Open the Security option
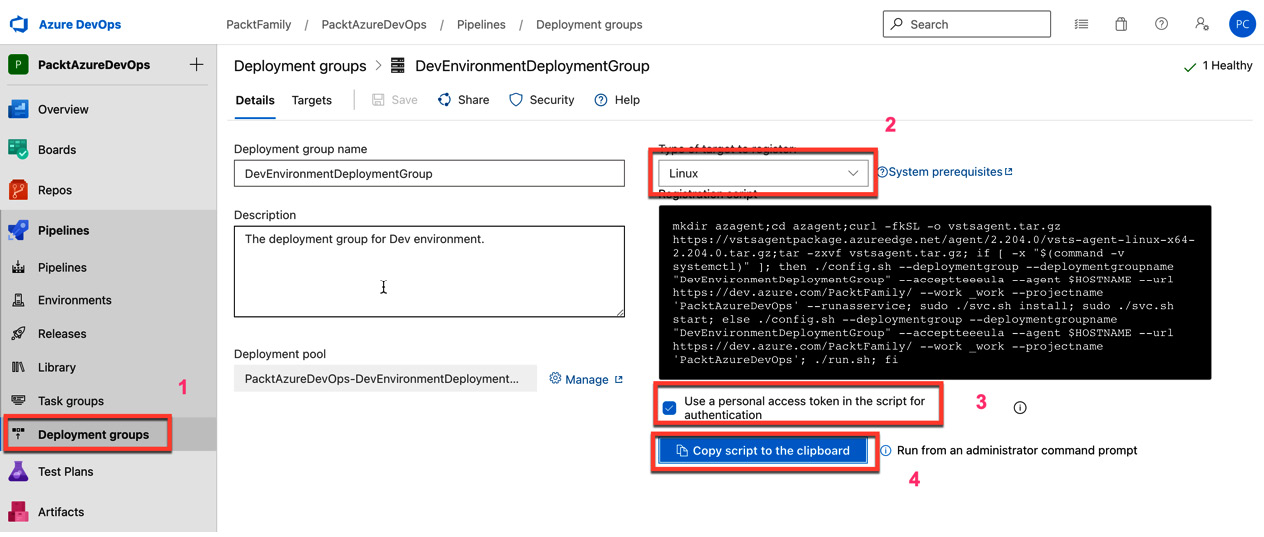This screenshot has width=1264, height=537. tap(542, 100)
